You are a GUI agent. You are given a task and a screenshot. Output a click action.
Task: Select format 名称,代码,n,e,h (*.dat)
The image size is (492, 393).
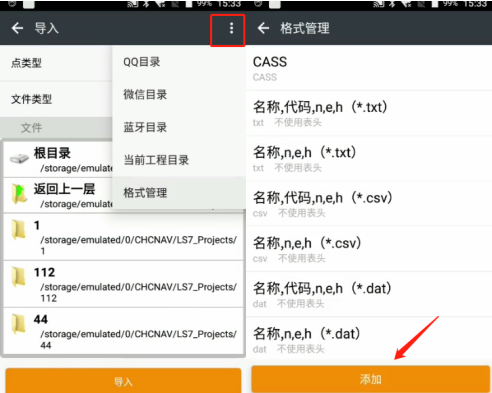(369, 295)
